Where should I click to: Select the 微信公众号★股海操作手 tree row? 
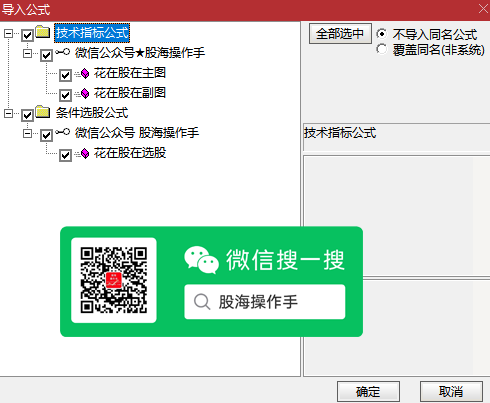point(140,53)
